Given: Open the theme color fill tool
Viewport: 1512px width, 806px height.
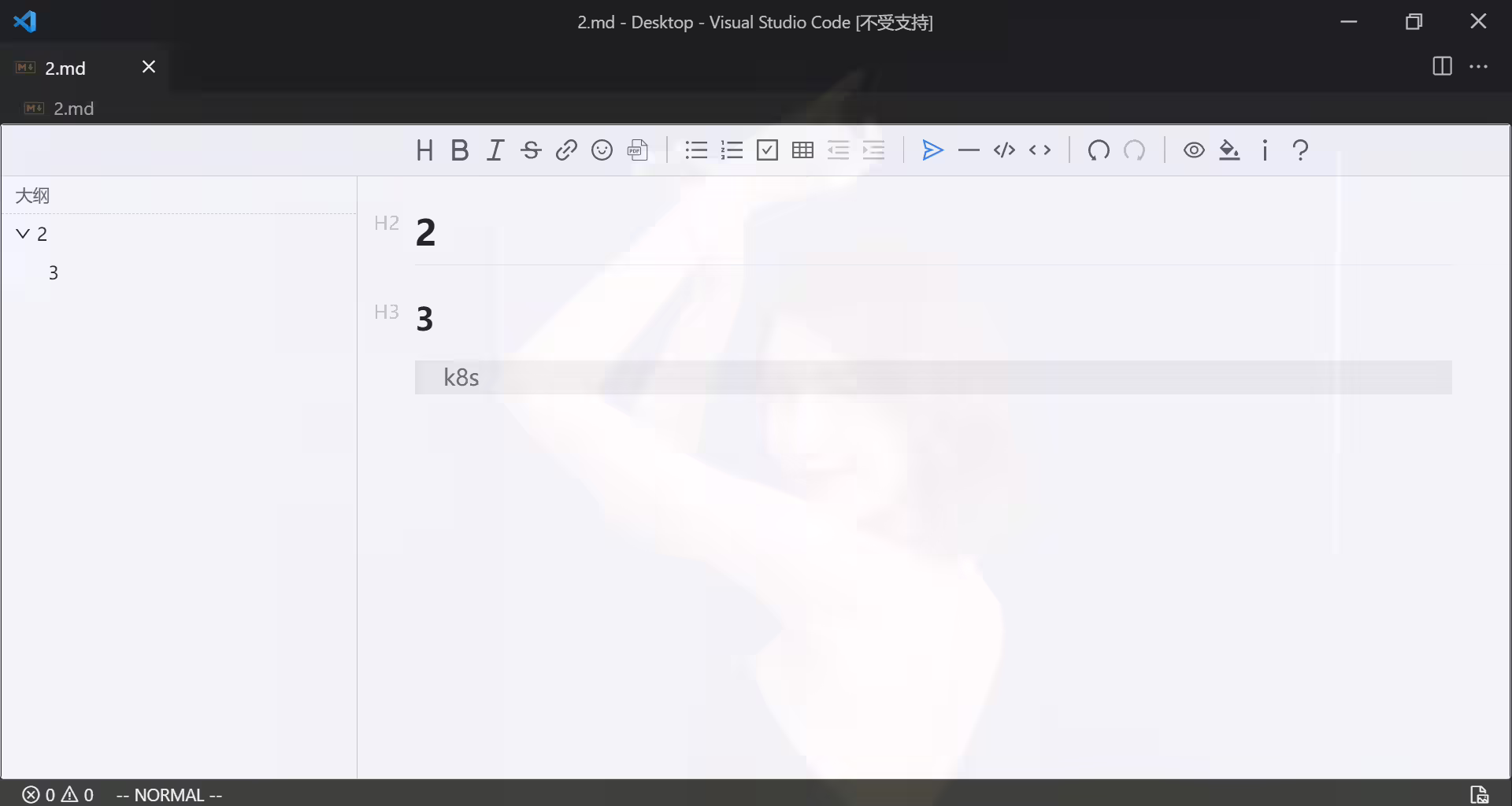Looking at the screenshot, I should point(1229,150).
